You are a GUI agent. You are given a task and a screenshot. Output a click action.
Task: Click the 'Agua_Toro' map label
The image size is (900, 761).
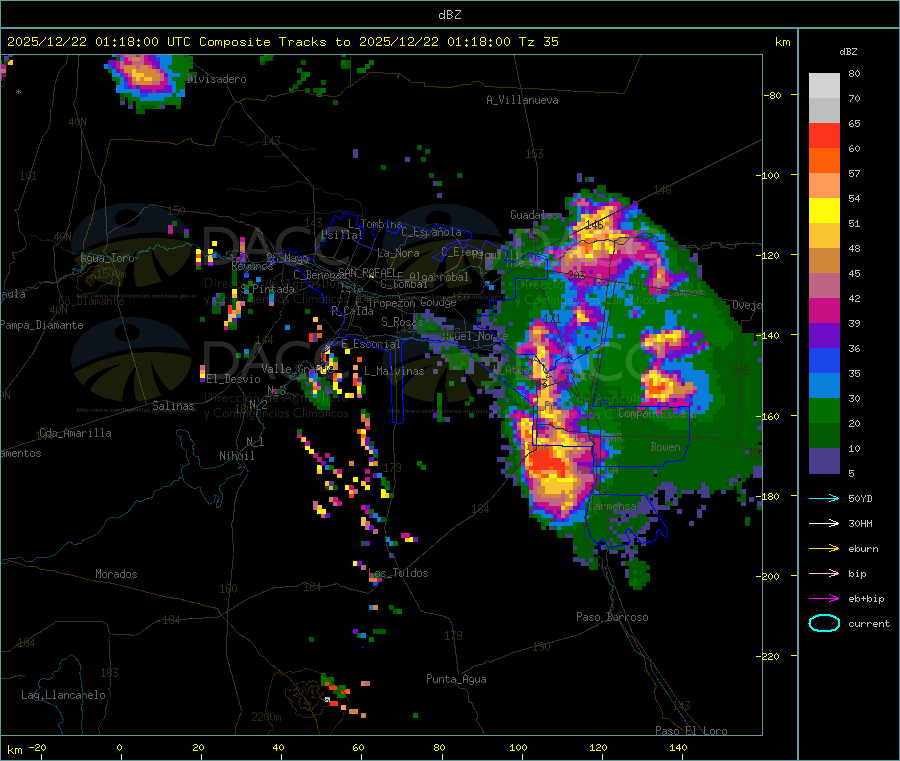point(107,258)
